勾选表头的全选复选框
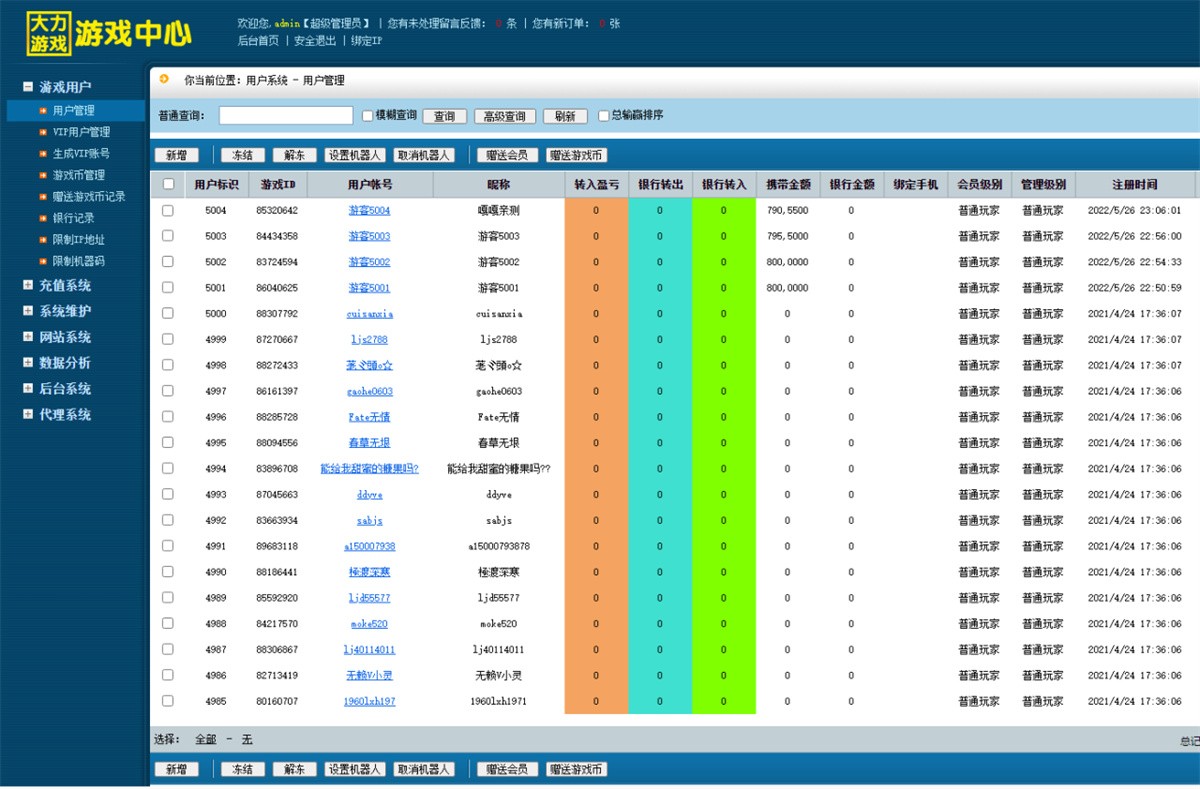Viewport: 1200px width, 789px height. (167, 183)
